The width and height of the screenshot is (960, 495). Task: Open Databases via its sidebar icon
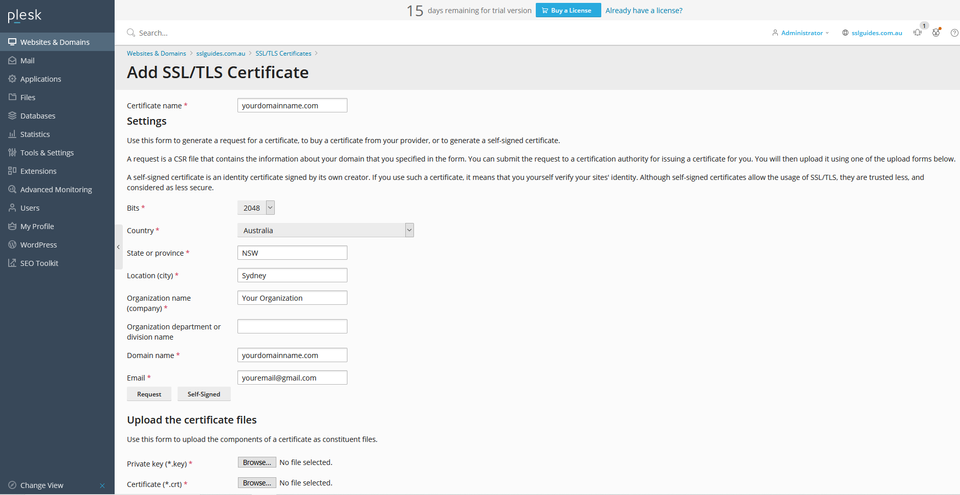coord(12,116)
